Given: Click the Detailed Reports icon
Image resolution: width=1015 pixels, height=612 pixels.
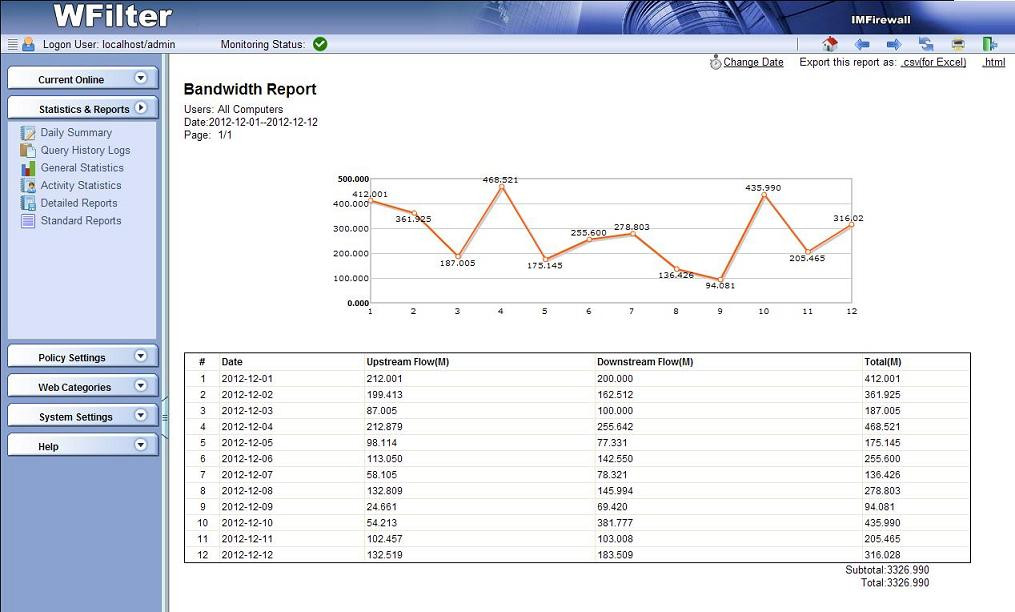Looking at the screenshot, I should point(28,203).
